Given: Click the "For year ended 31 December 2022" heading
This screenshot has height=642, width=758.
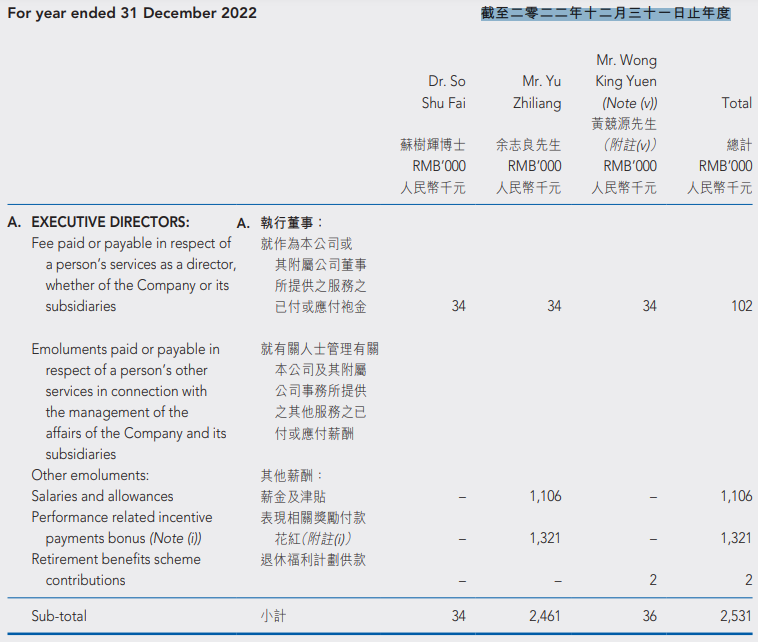Looking at the screenshot, I should (x=132, y=13).
